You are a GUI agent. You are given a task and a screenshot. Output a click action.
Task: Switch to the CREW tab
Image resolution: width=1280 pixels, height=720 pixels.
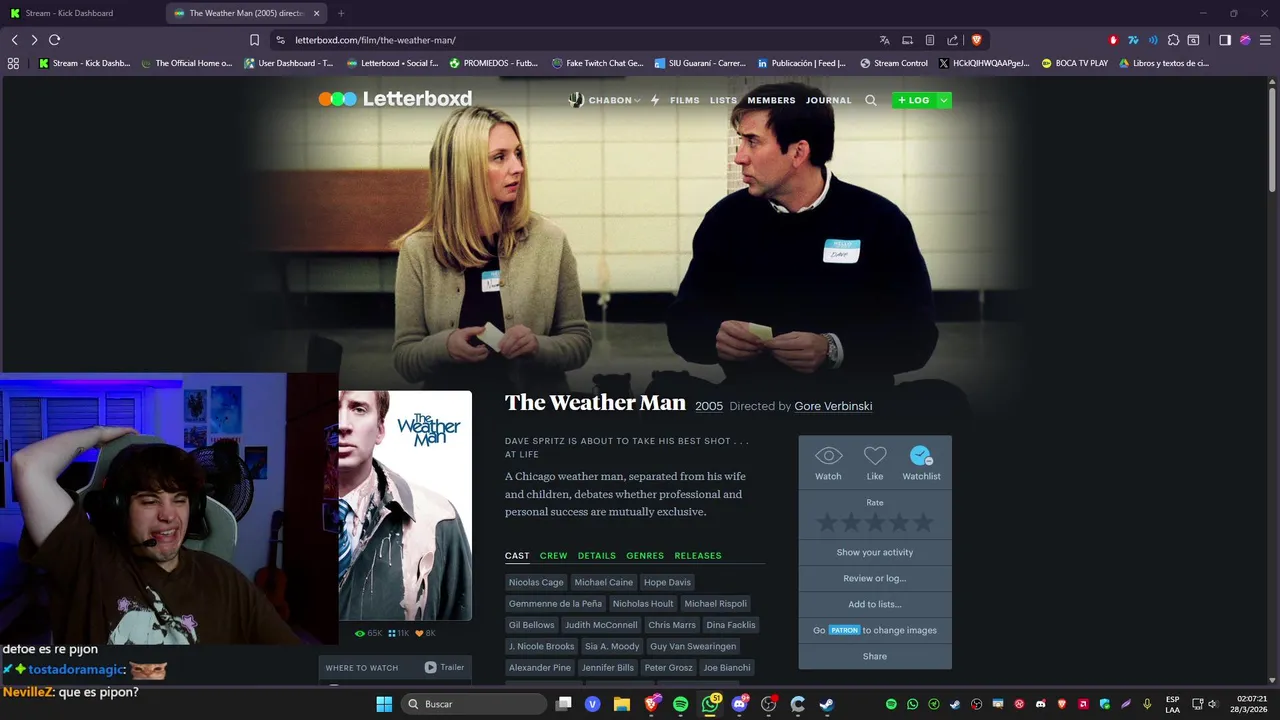pyautogui.click(x=553, y=555)
